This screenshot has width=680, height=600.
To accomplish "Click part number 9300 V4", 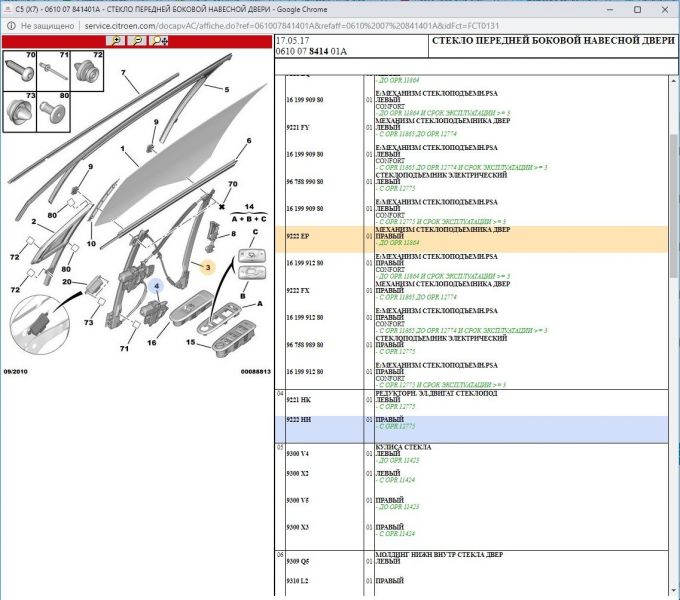I will pyautogui.click(x=298, y=453).
